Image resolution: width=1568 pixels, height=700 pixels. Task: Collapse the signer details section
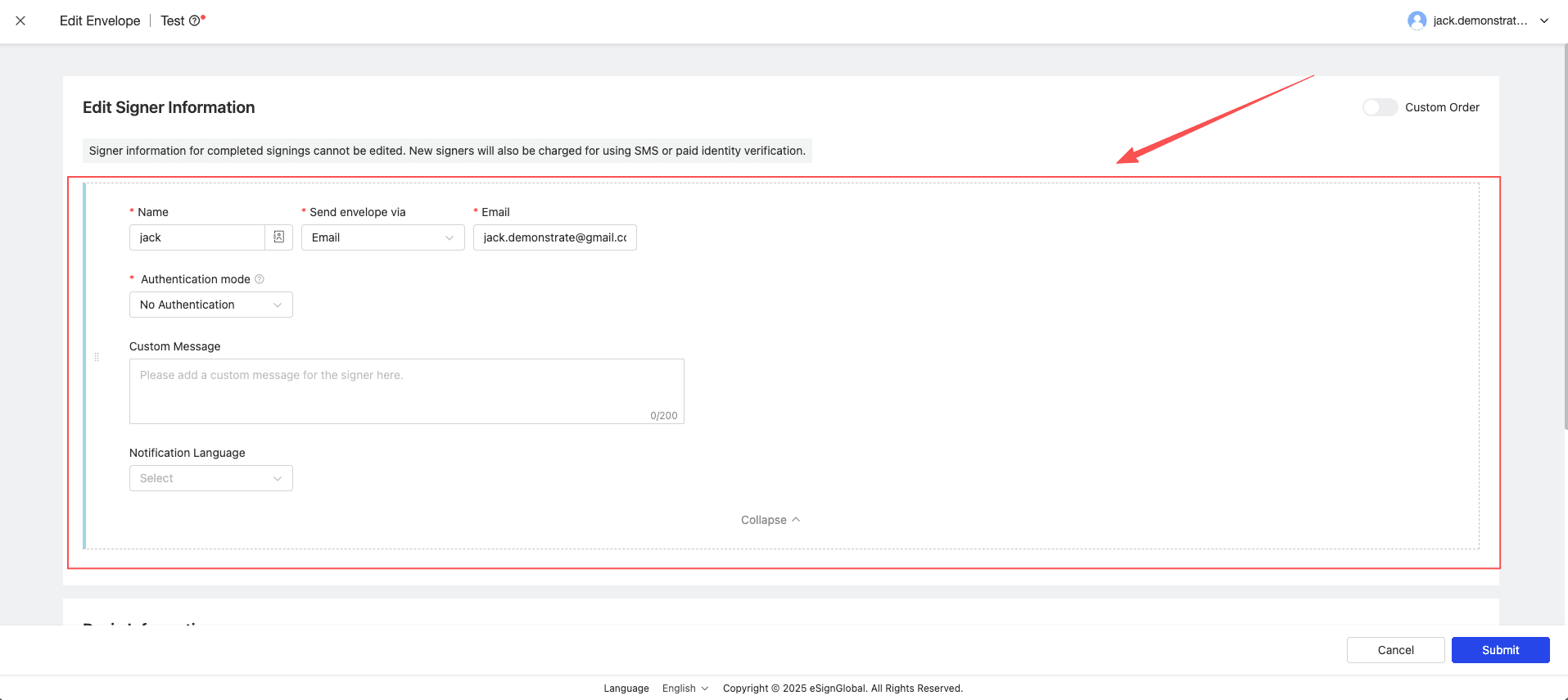(x=770, y=520)
